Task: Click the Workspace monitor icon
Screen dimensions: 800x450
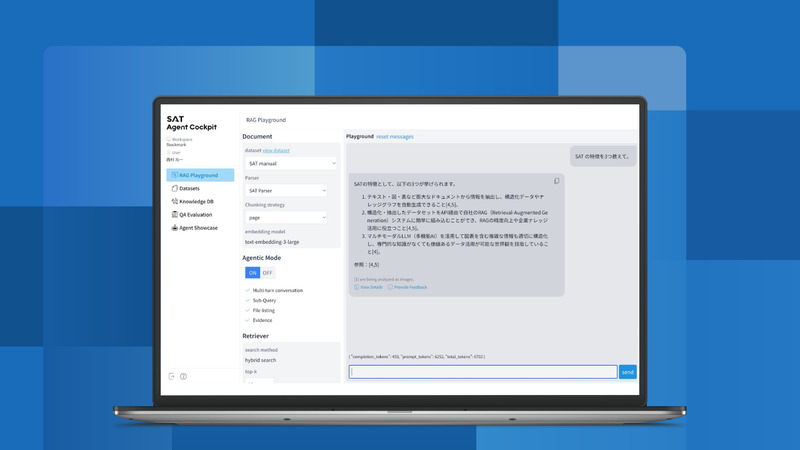Action: (168, 139)
